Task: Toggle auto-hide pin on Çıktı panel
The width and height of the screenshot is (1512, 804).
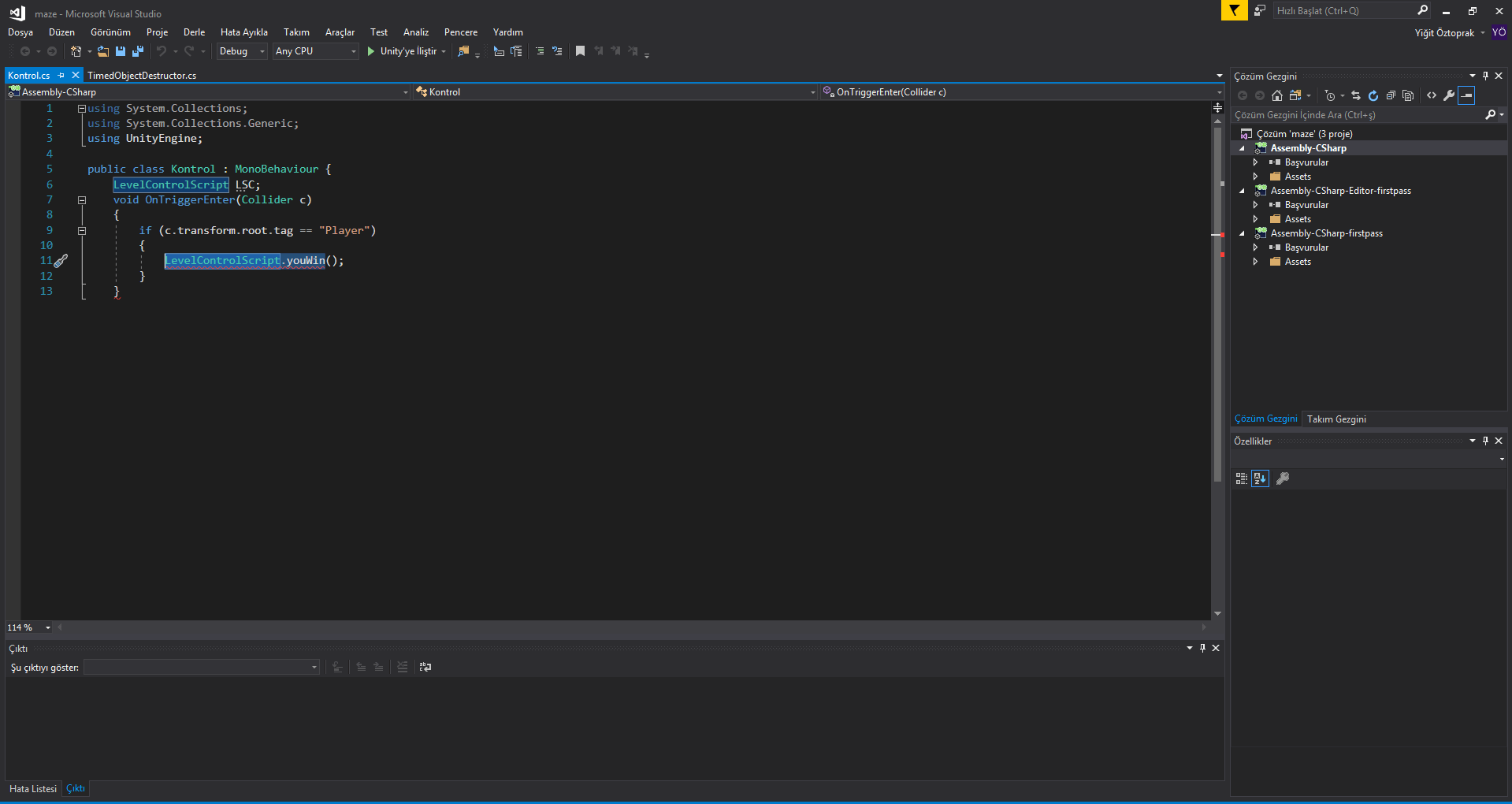Action: 1202,648
